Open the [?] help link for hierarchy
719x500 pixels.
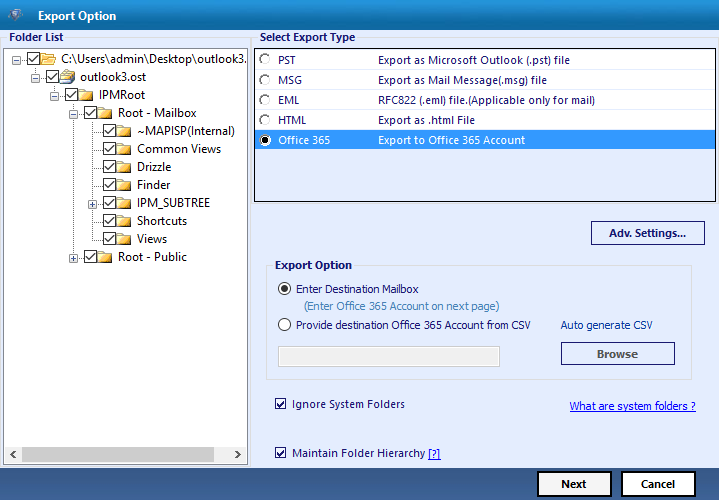click(434, 454)
